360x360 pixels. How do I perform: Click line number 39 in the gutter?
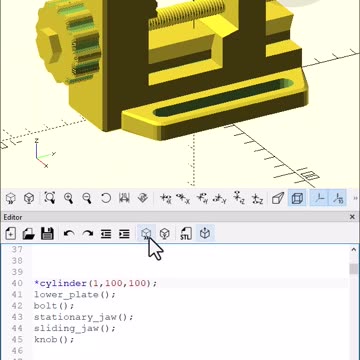(x=17, y=272)
